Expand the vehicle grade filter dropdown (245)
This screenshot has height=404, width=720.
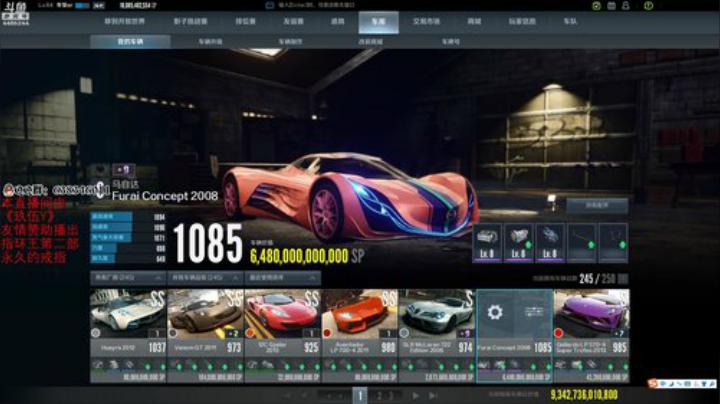pos(205,278)
